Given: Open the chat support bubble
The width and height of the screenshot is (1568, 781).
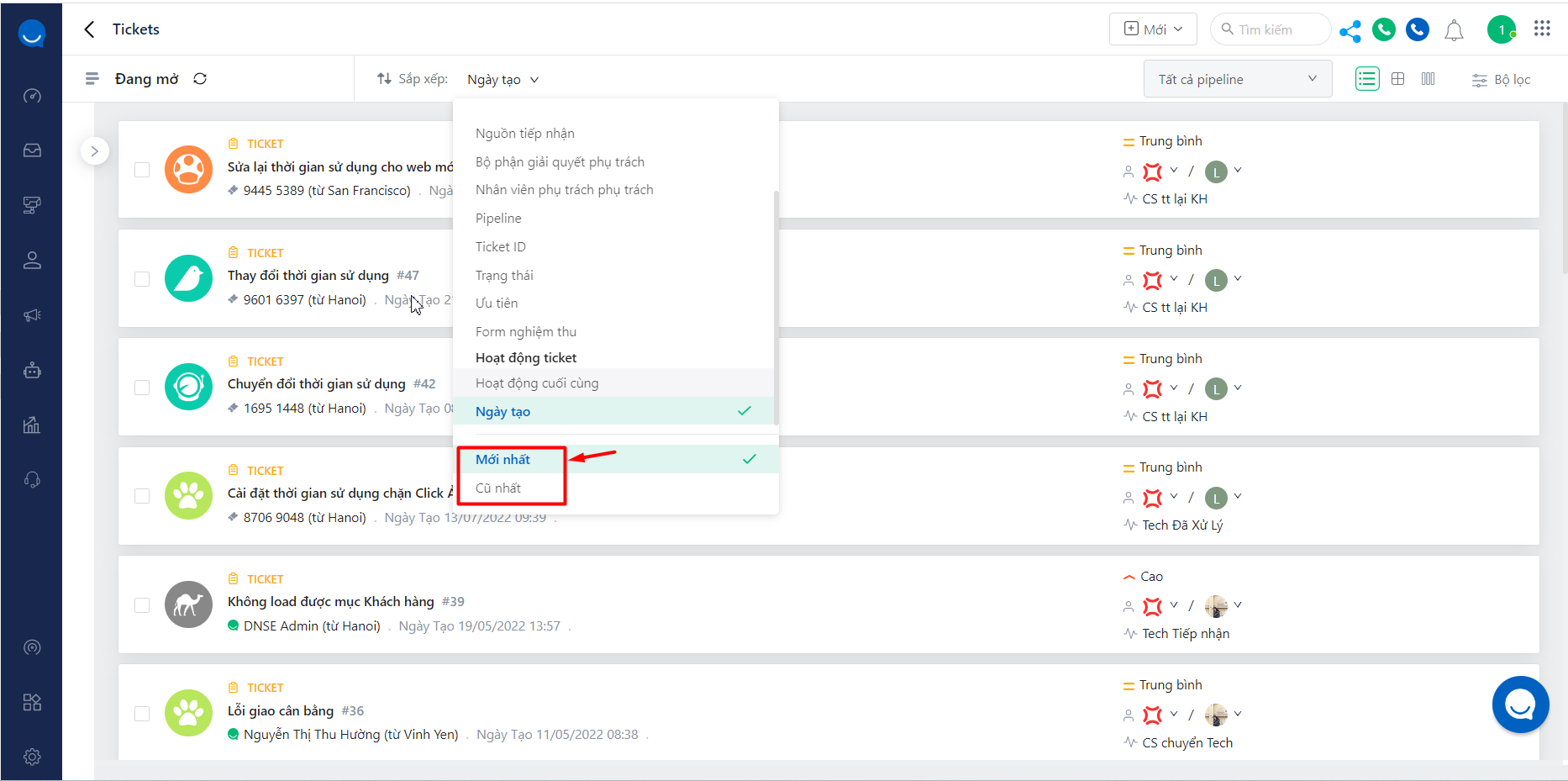Looking at the screenshot, I should [1520, 704].
